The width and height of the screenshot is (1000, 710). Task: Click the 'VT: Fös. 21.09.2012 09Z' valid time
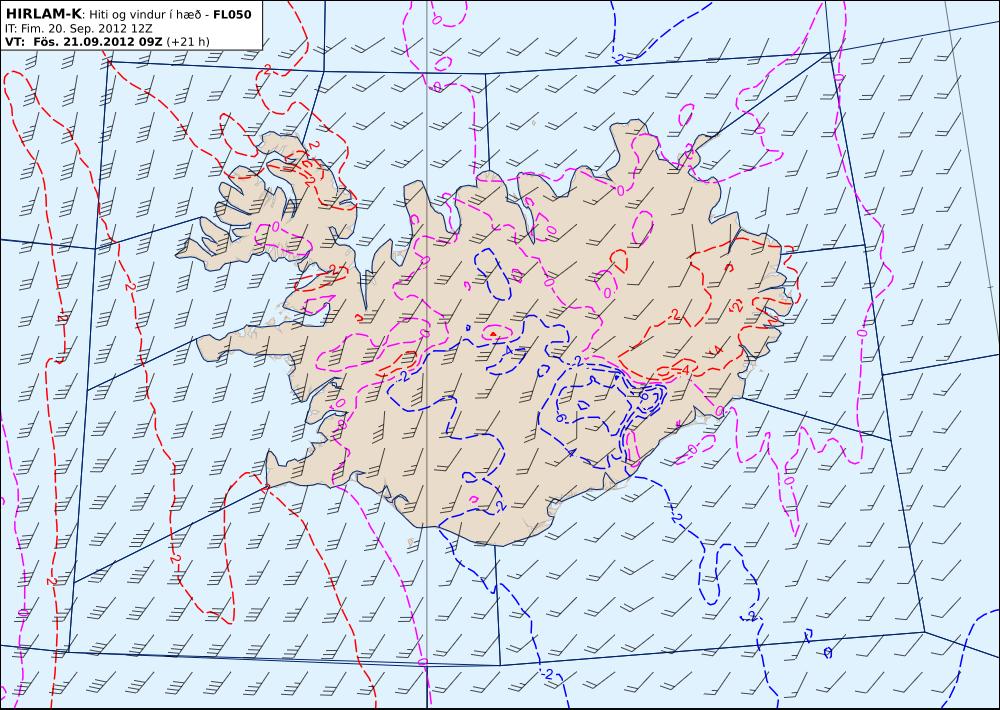click(84, 42)
